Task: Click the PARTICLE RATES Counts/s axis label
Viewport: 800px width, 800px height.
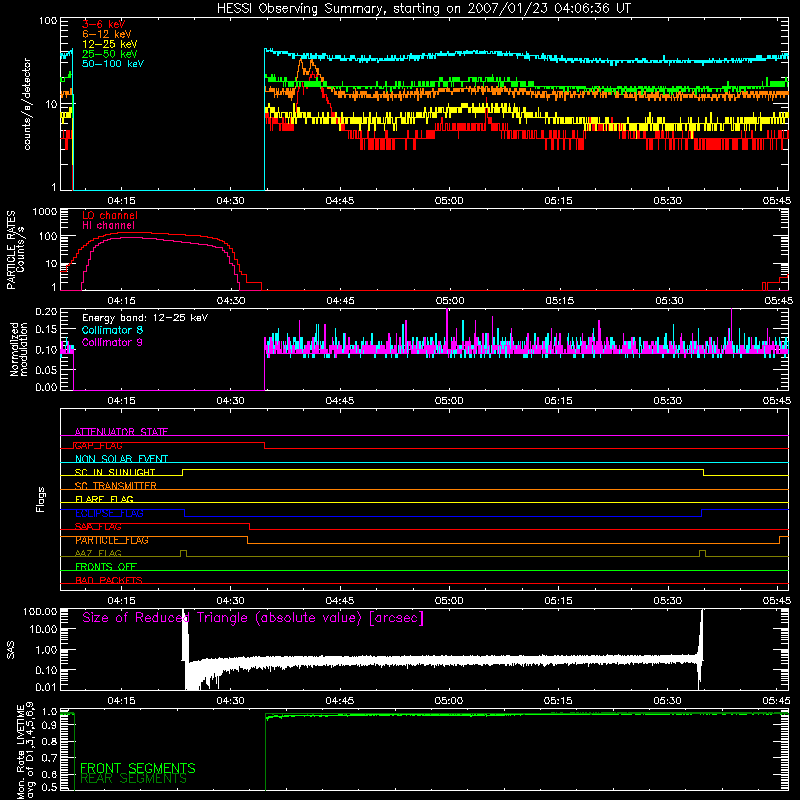Action: (15, 250)
